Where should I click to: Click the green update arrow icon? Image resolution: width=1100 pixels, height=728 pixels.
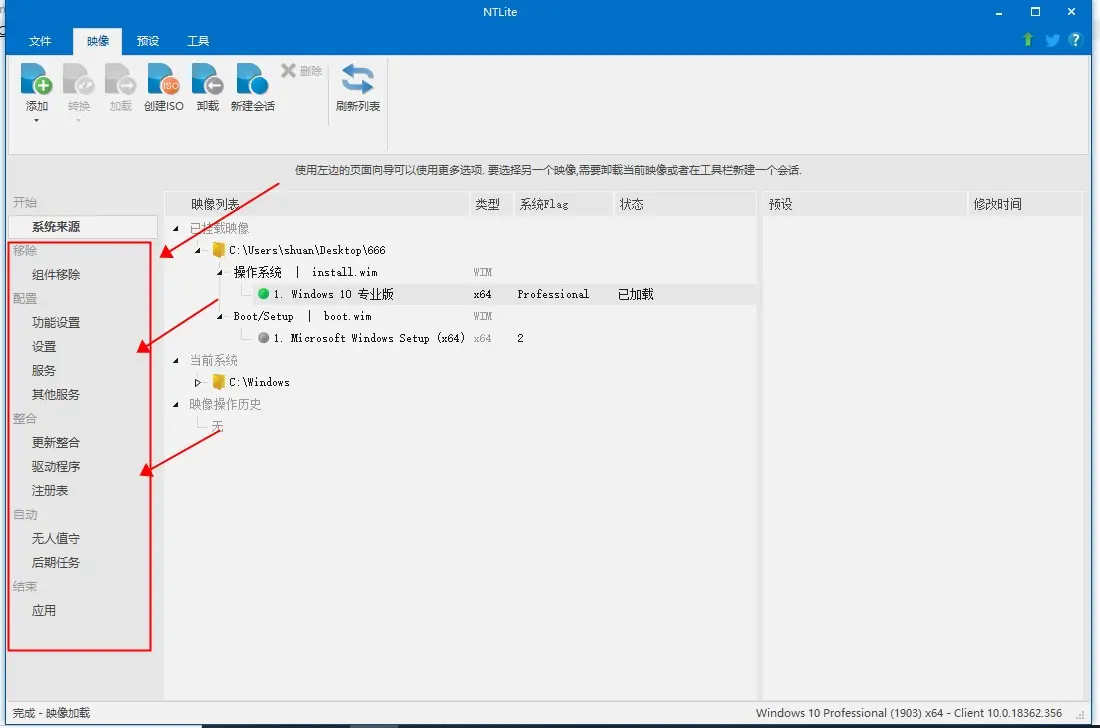click(1028, 40)
